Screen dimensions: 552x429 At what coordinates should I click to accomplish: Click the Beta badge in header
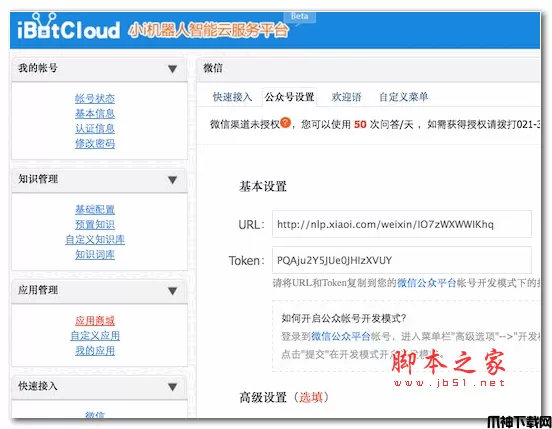point(300,16)
